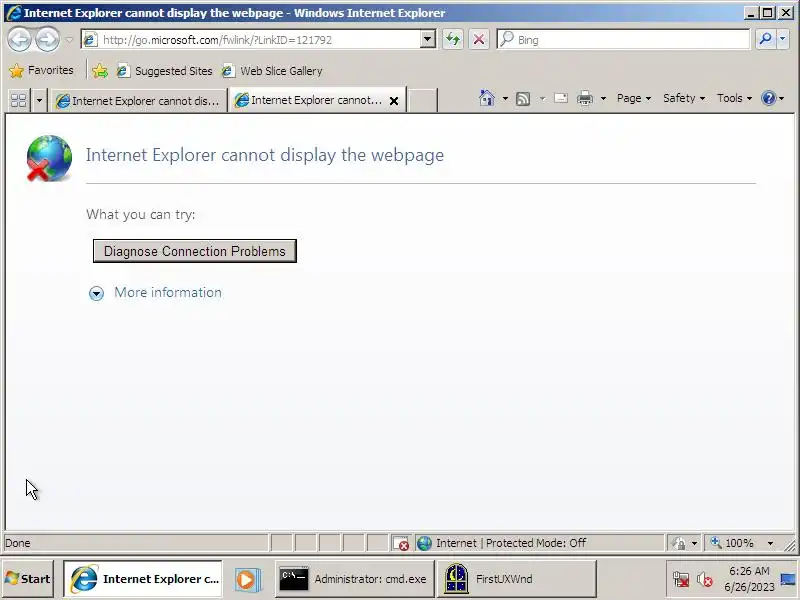Open search provider options dropdown
The height and width of the screenshot is (600, 800).
coord(783,39)
